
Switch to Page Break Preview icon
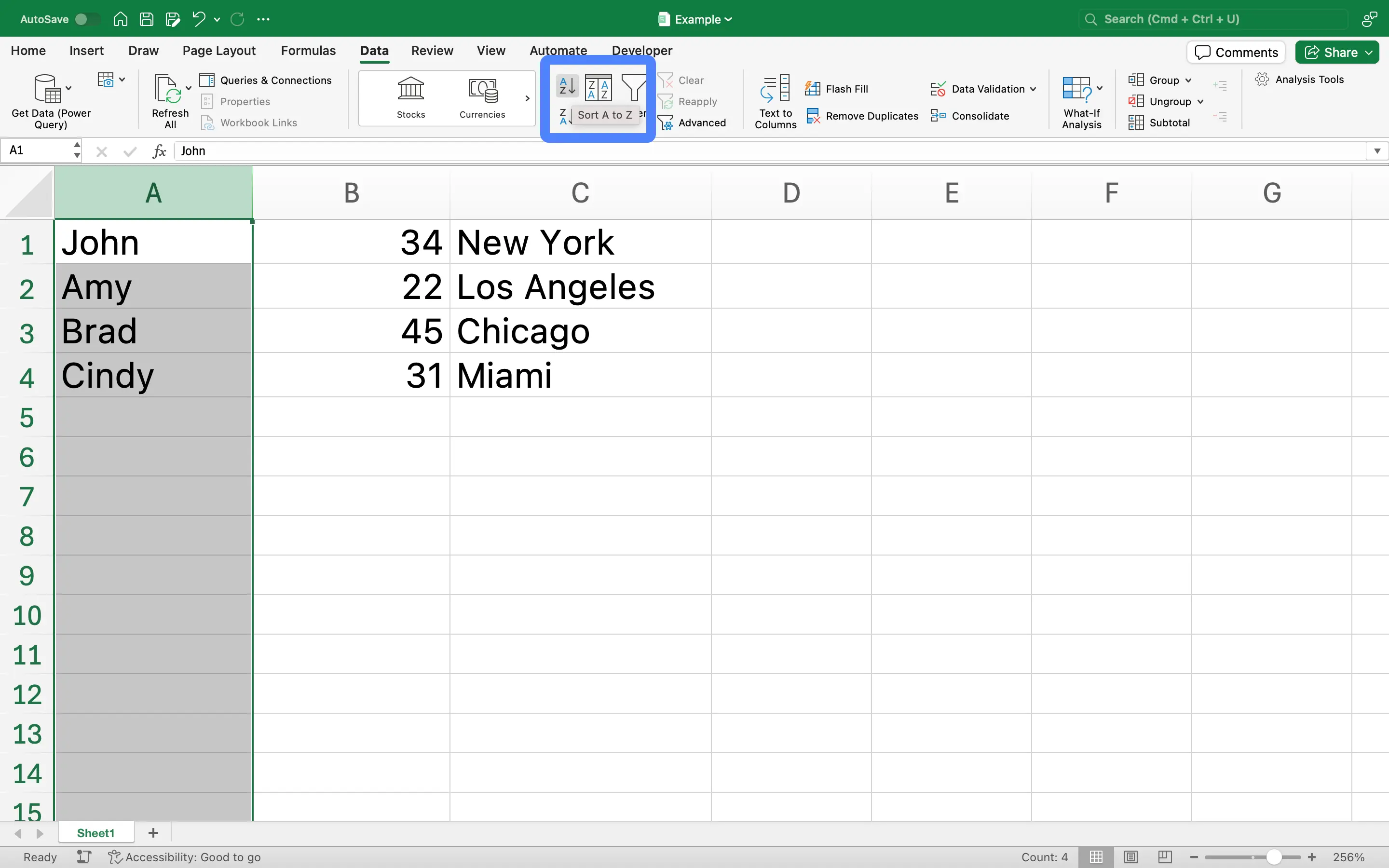click(x=1165, y=856)
